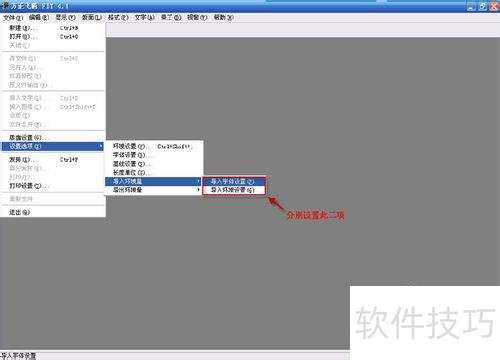Choose 导入字体设置 in the flyout

(x=234, y=181)
